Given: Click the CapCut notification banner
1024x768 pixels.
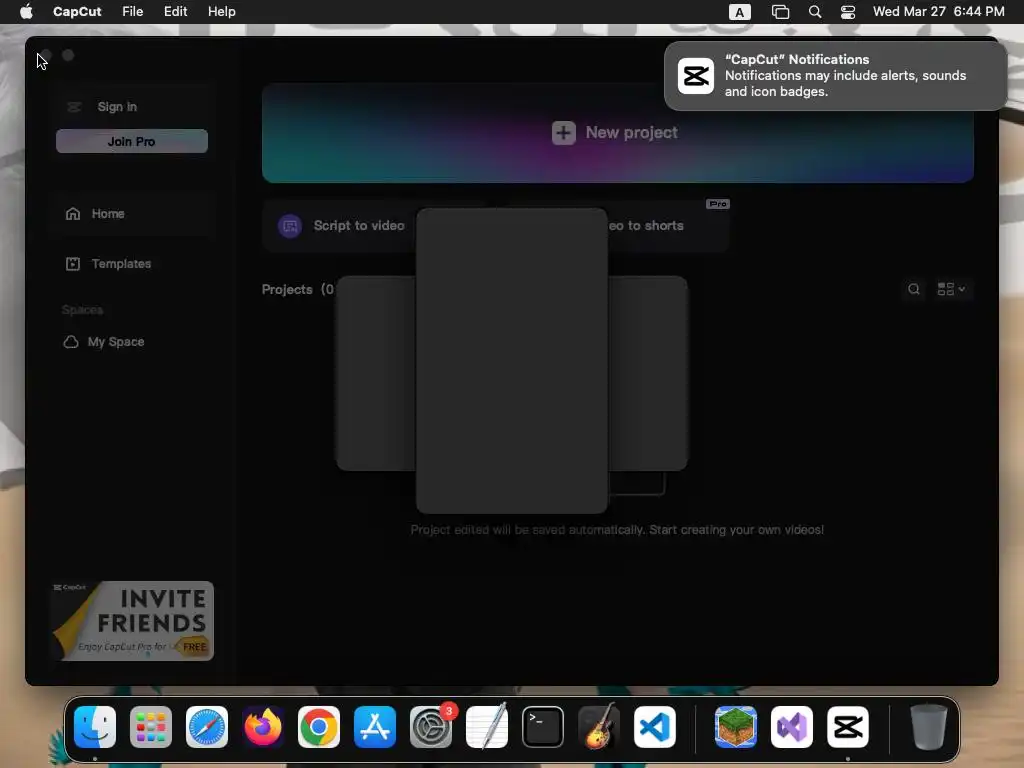Looking at the screenshot, I should coord(835,76).
